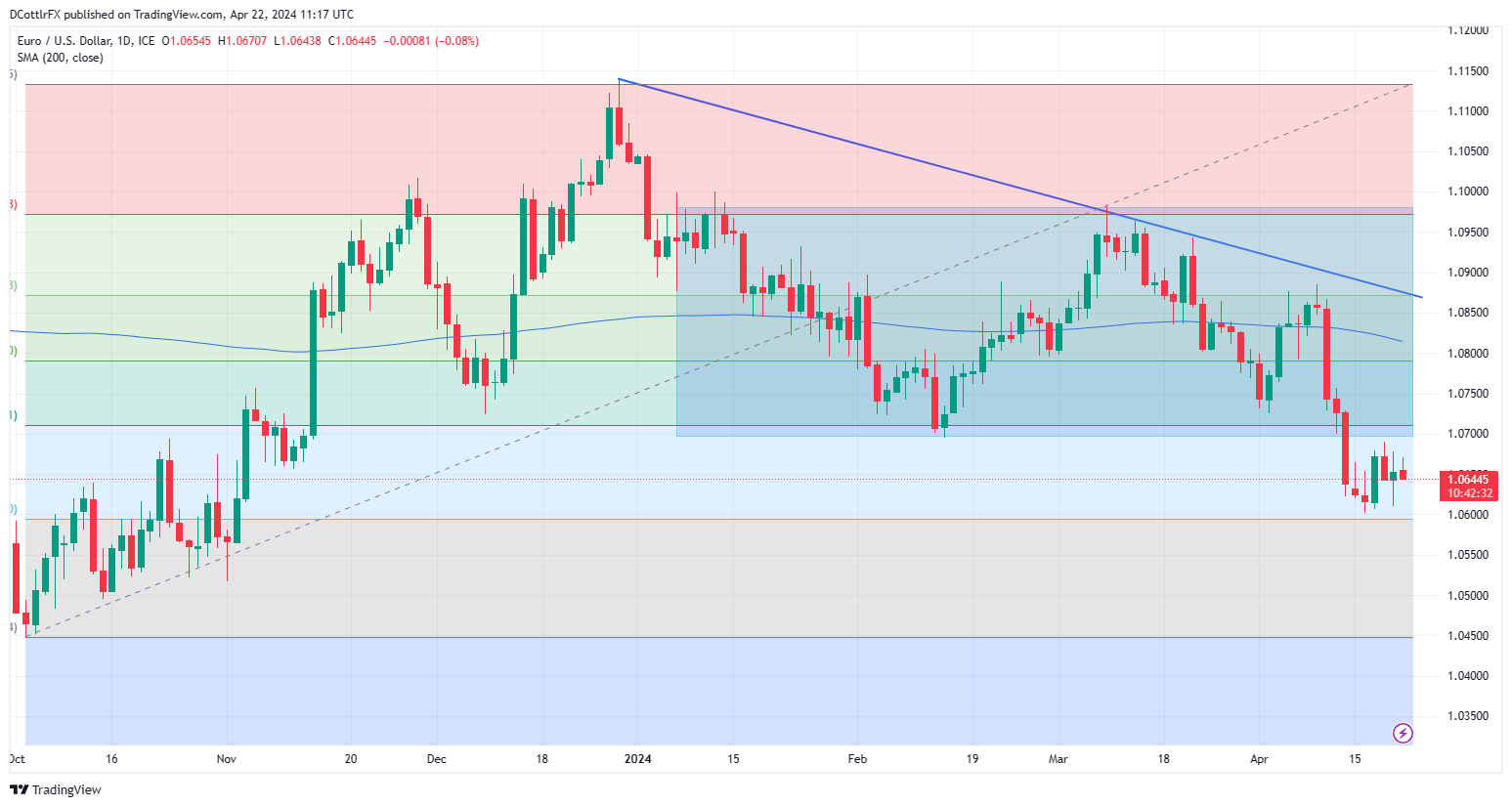Viewport: 1512px width, 807px height.
Task: Click the 1.12000 price axis label
Action: (1468, 30)
